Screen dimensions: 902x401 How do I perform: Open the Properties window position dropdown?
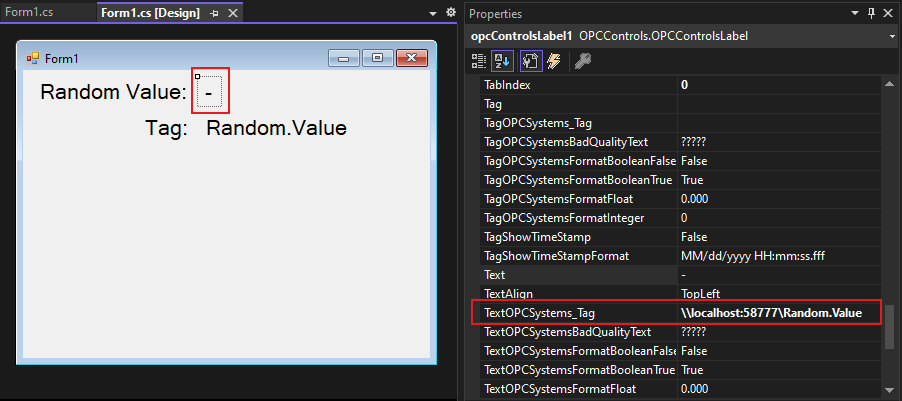855,14
